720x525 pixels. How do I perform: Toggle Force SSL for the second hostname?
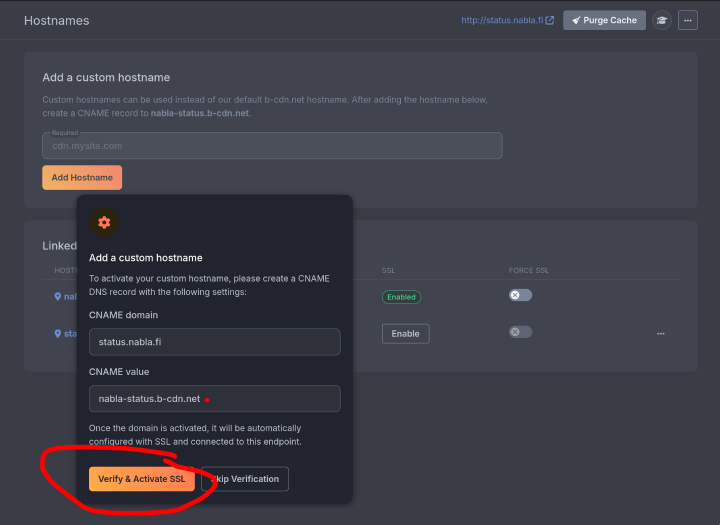[x=520, y=332]
